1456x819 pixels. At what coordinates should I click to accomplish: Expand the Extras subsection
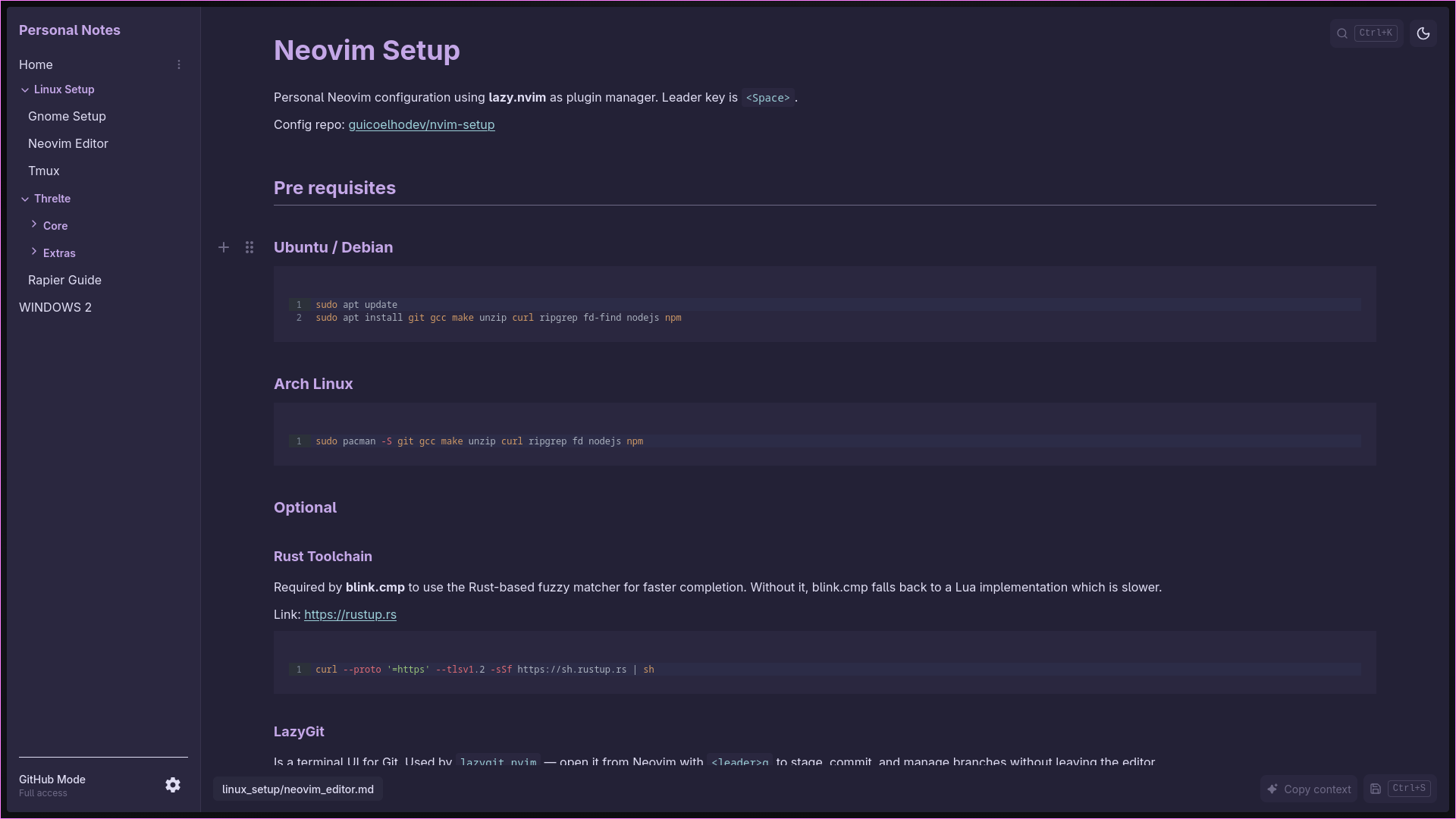(x=34, y=252)
